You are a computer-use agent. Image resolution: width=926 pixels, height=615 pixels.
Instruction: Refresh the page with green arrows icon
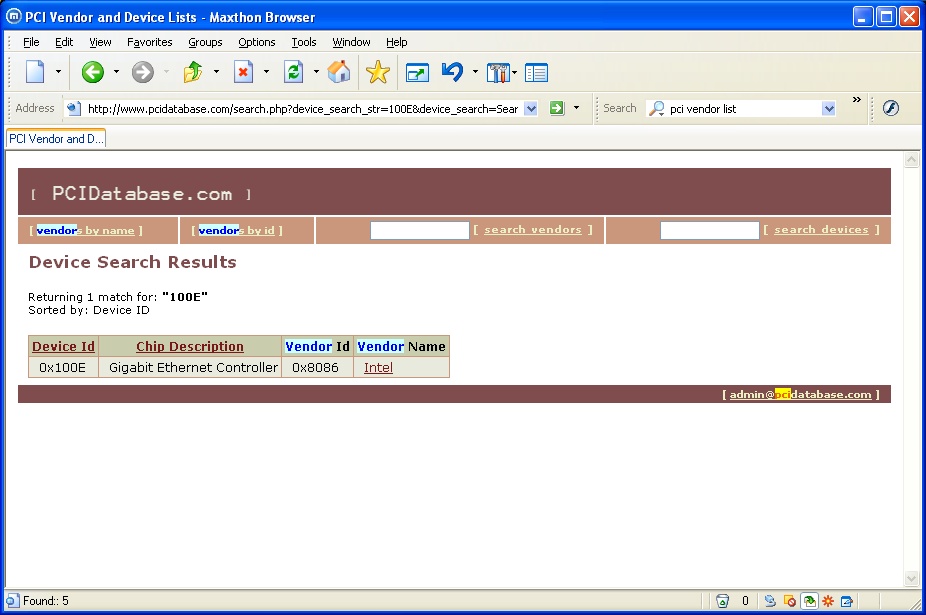[x=294, y=72]
